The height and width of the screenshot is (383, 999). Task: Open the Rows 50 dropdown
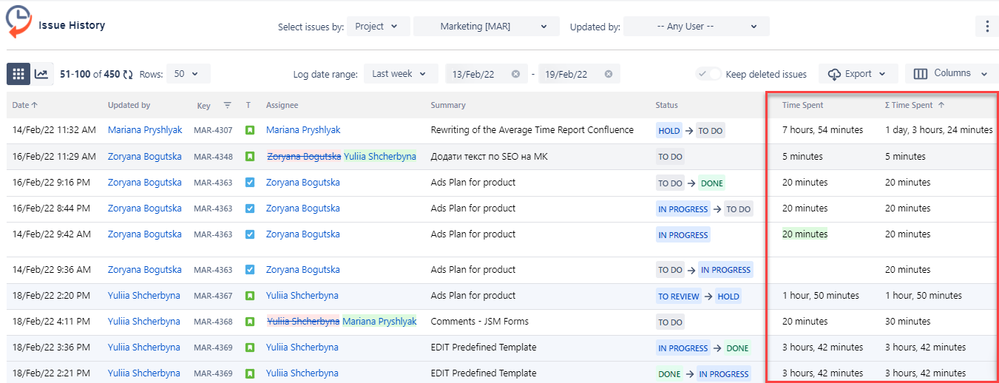point(188,74)
